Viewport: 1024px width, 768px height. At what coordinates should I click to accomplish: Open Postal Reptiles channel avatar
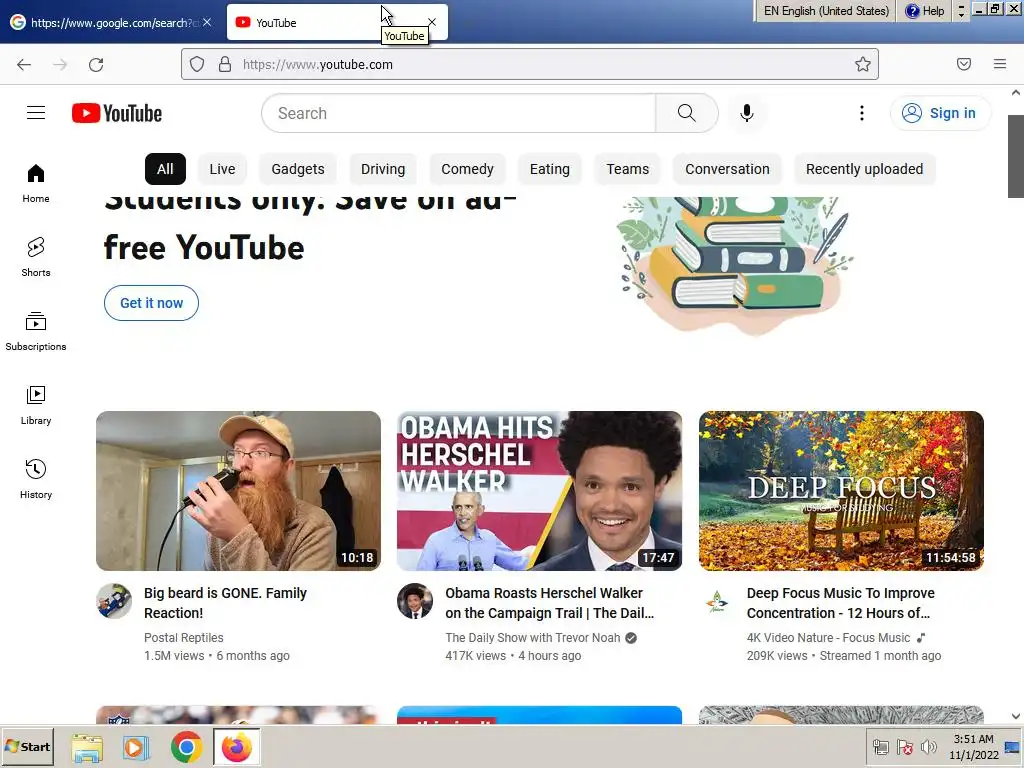pyautogui.click(x=114, y=601)
